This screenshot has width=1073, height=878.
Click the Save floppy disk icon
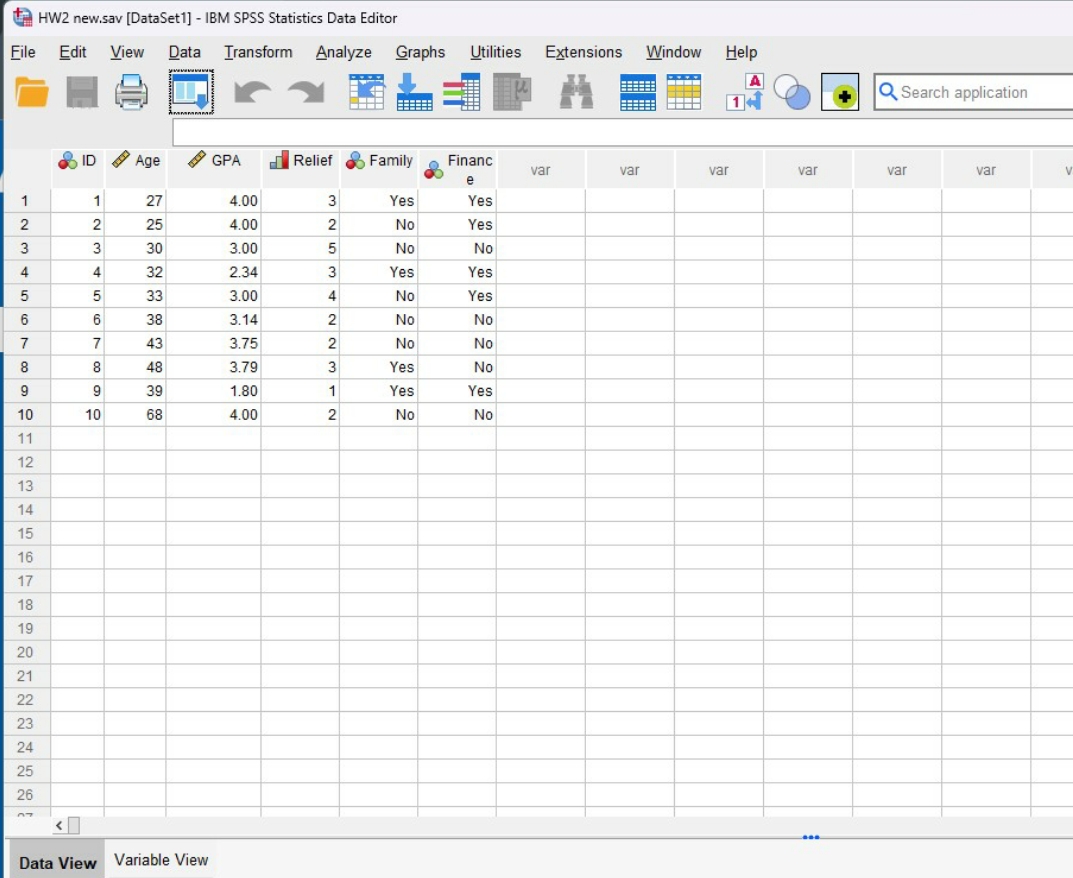[x=82, y=92]
